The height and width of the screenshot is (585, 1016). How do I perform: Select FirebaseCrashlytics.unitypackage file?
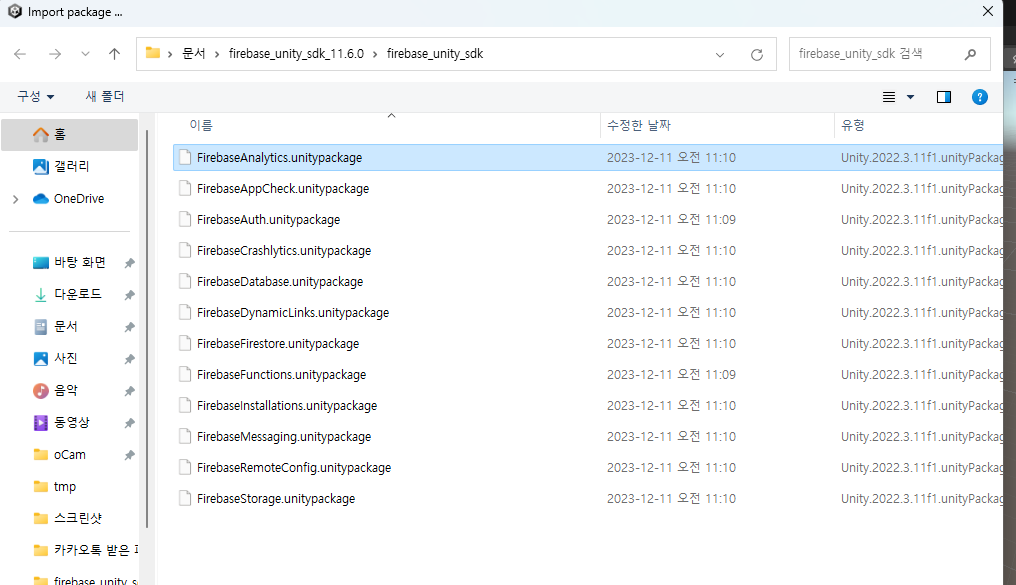[x=284, y=251]
